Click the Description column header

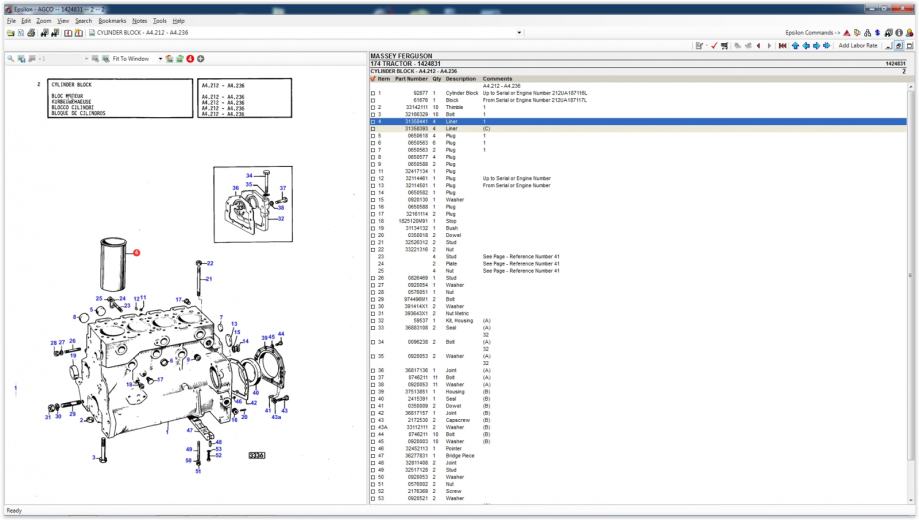461,79
